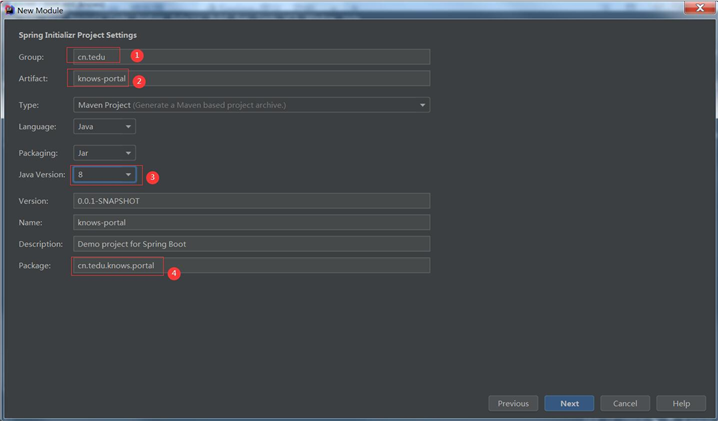This screenshot has width=718, height=421.
Task: Open the Language dropdown set to Java
Action: click(x=104, y=126)
